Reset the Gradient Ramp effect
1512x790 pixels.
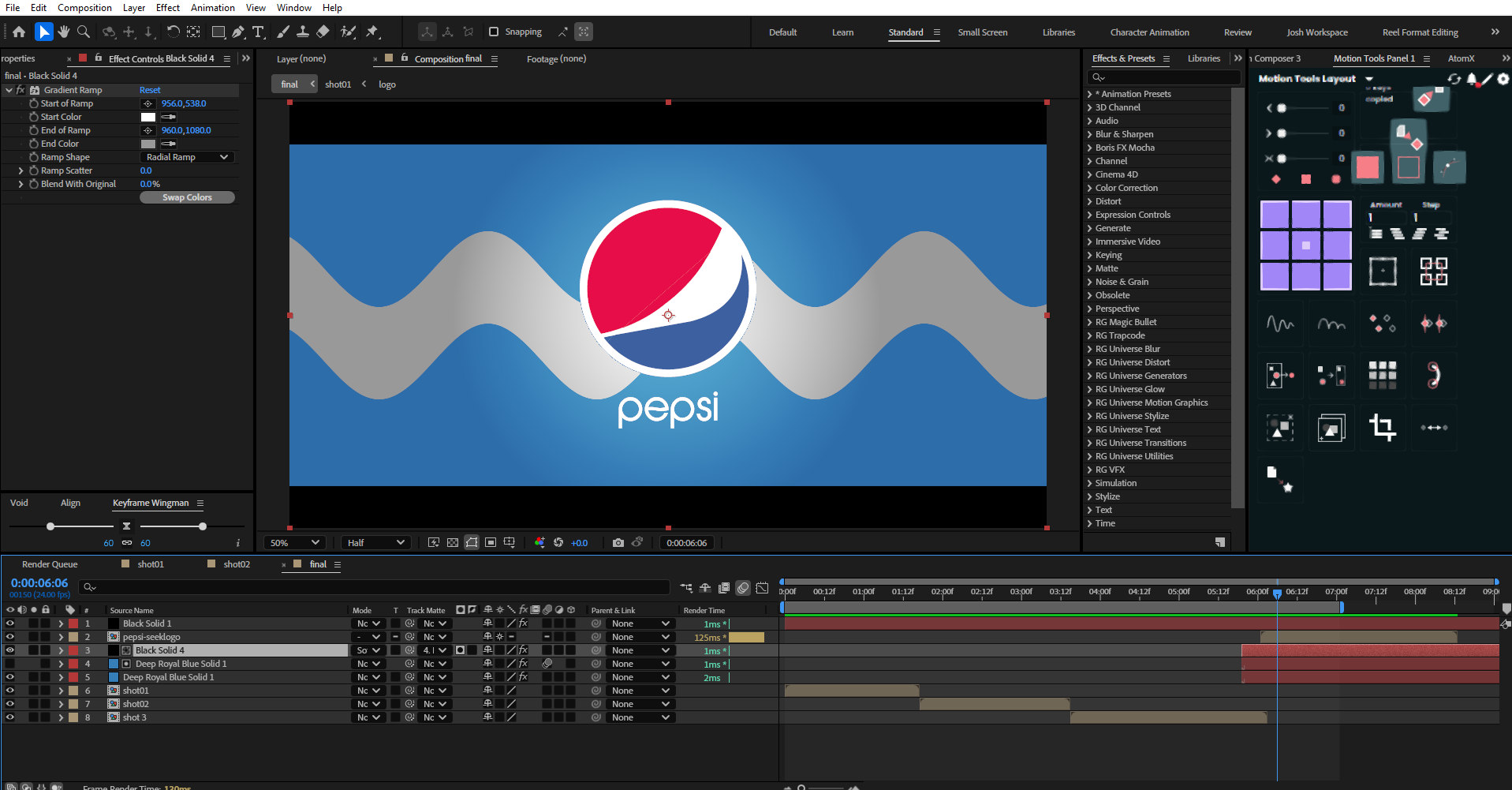point(150,90)
